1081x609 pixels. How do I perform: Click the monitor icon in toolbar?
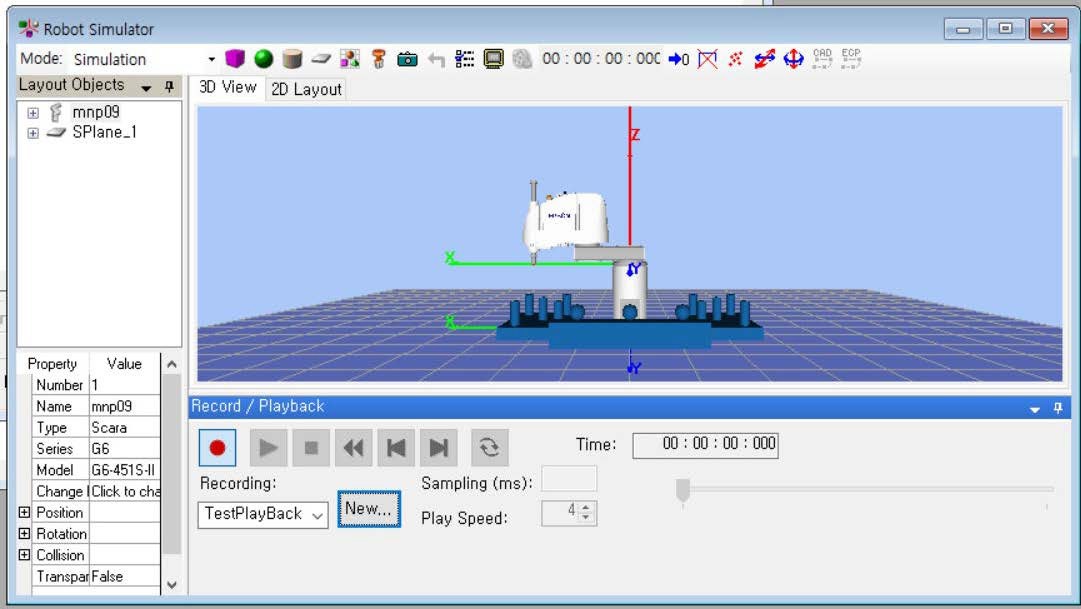493,59
